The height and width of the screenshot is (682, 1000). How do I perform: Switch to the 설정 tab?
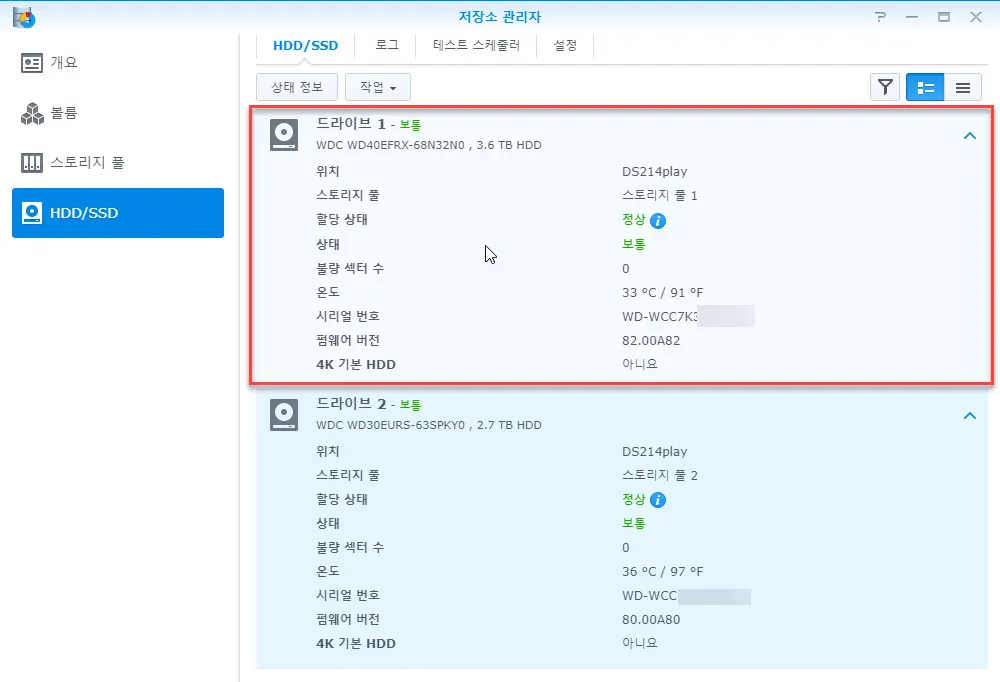(x=565, y=45)
